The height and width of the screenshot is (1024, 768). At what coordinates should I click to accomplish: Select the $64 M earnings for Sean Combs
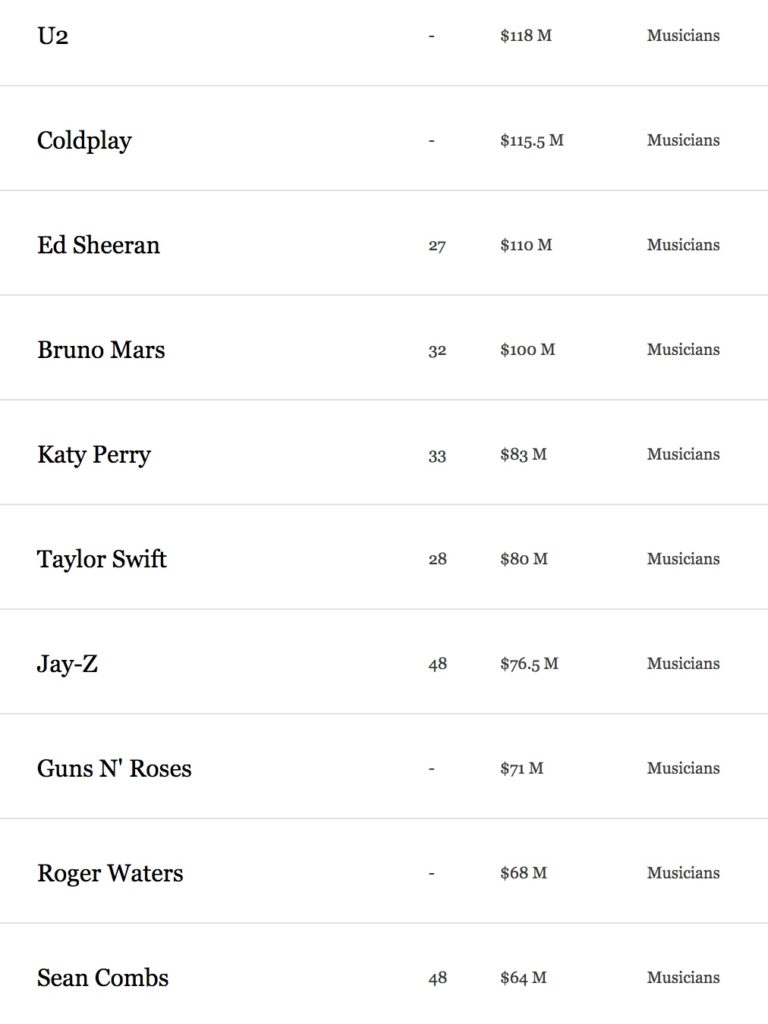(x=523, y=978)
